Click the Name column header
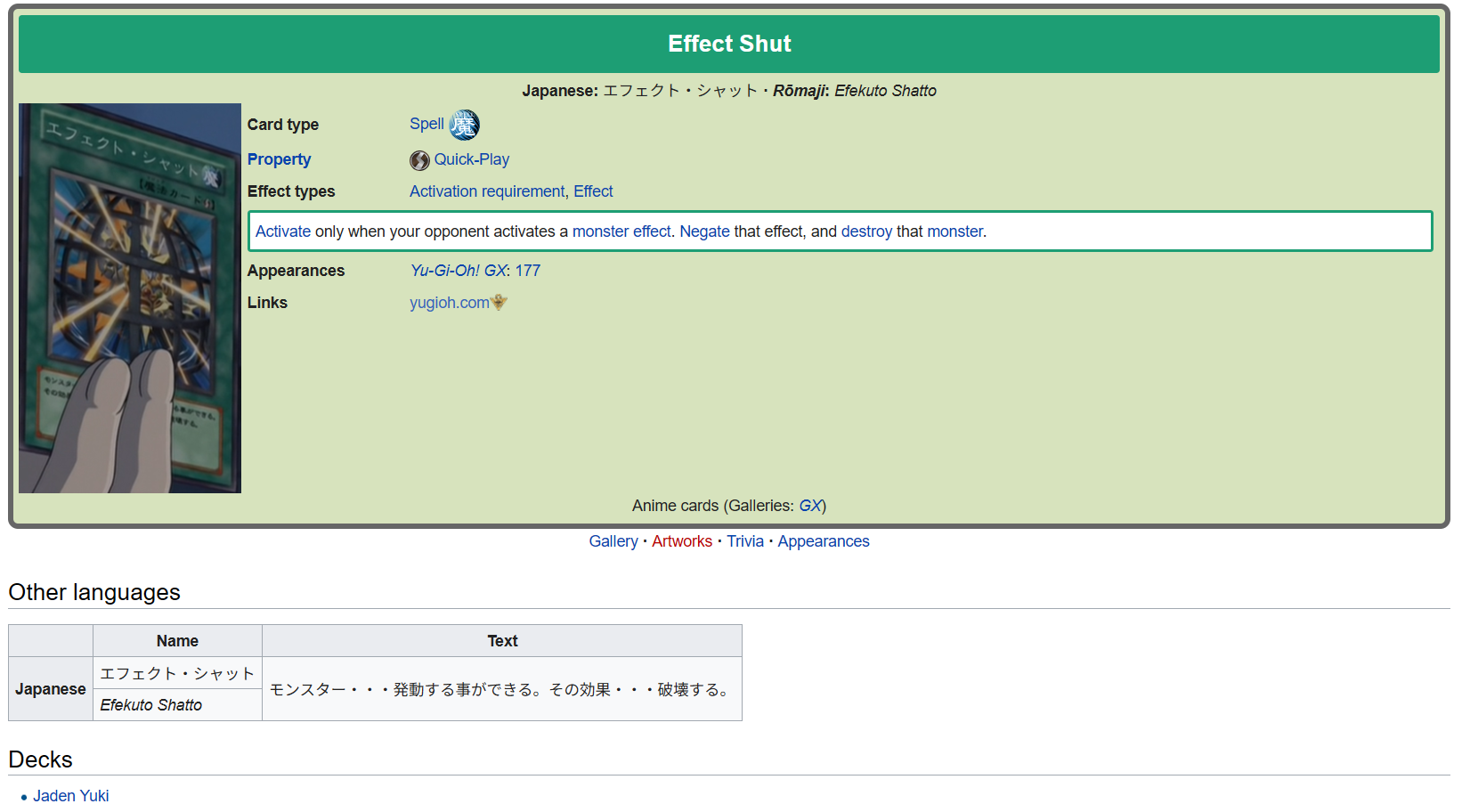This screenshot has width=1462, height=812. [x=177, y=641]
